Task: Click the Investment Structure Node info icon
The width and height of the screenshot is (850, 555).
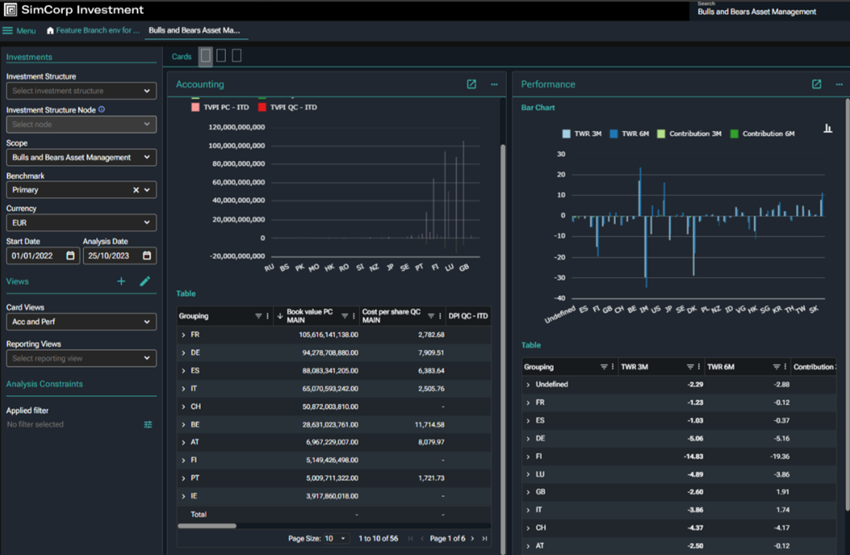Action: (x=101, y=109)
